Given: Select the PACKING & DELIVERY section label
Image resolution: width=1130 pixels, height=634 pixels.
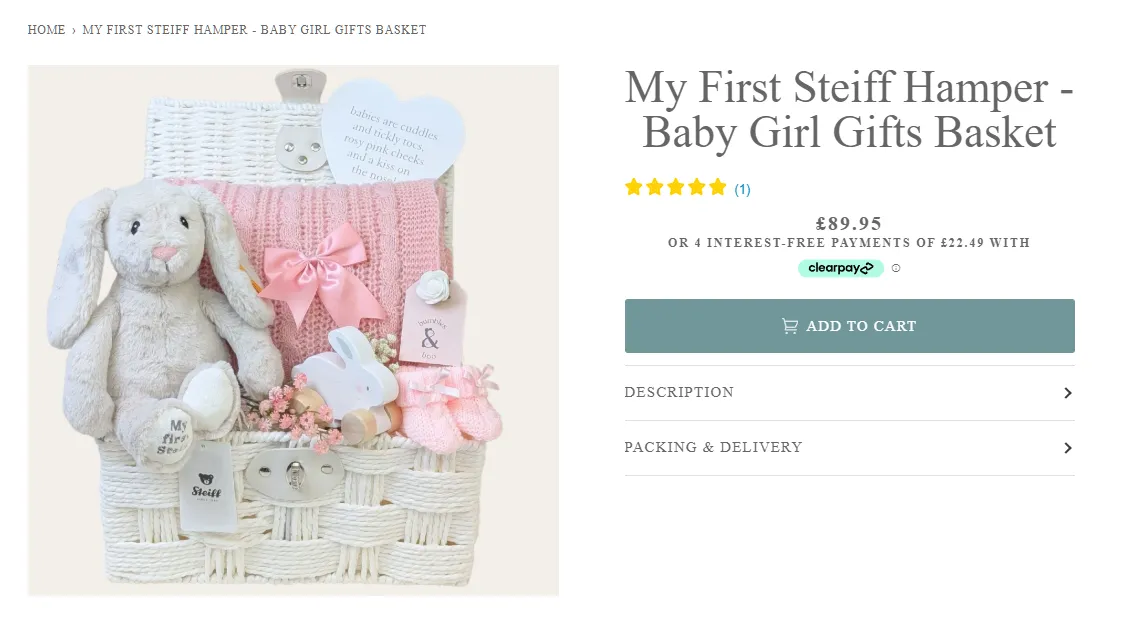Looking at the screenshot, I should pos(713,447).
